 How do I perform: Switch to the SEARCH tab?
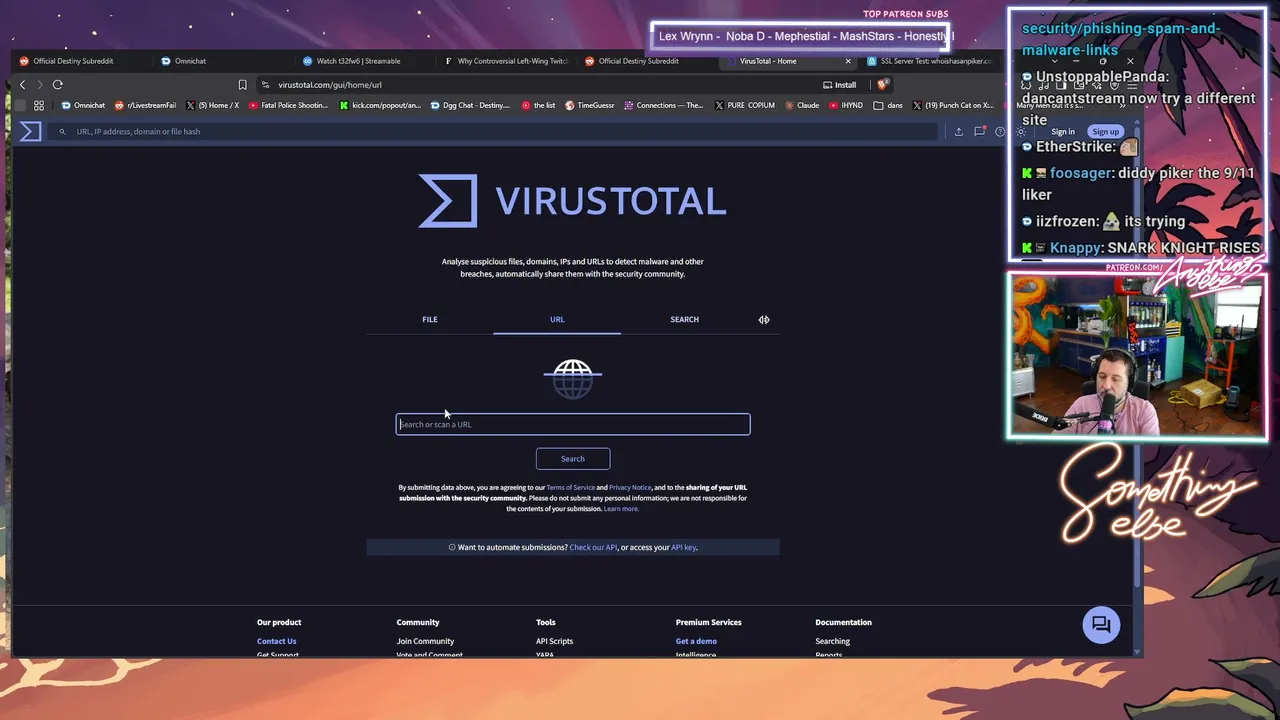point(685,319)
